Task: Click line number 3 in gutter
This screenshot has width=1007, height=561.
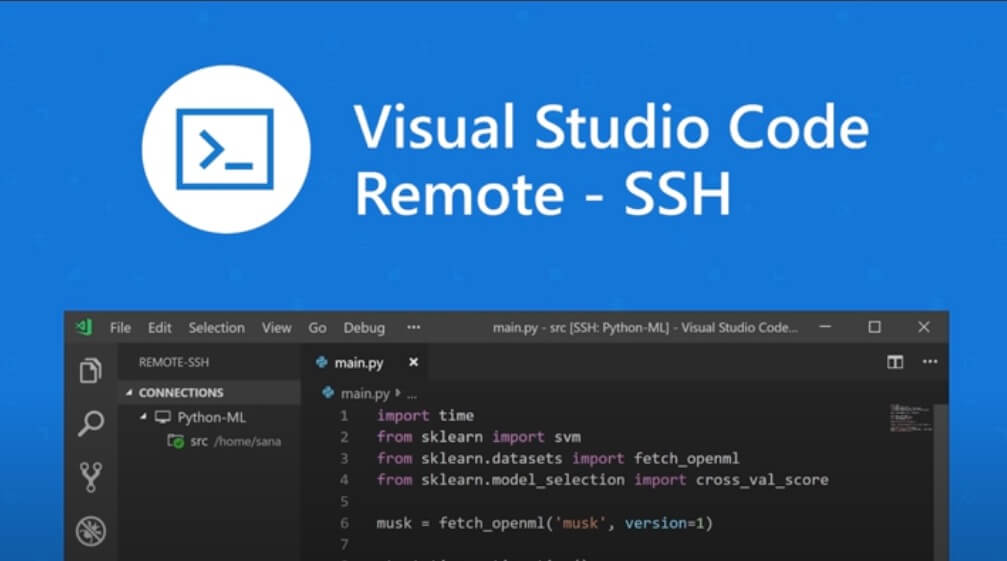Action: point(344,458)
